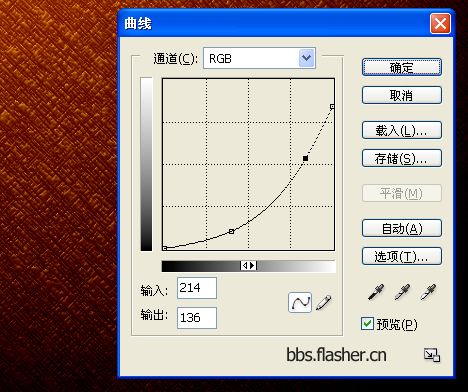Image resolution: width=468 pixels, height=392 pixels.
Task: Click the 输出 field showing 136
Action: (x=197, y=318)
